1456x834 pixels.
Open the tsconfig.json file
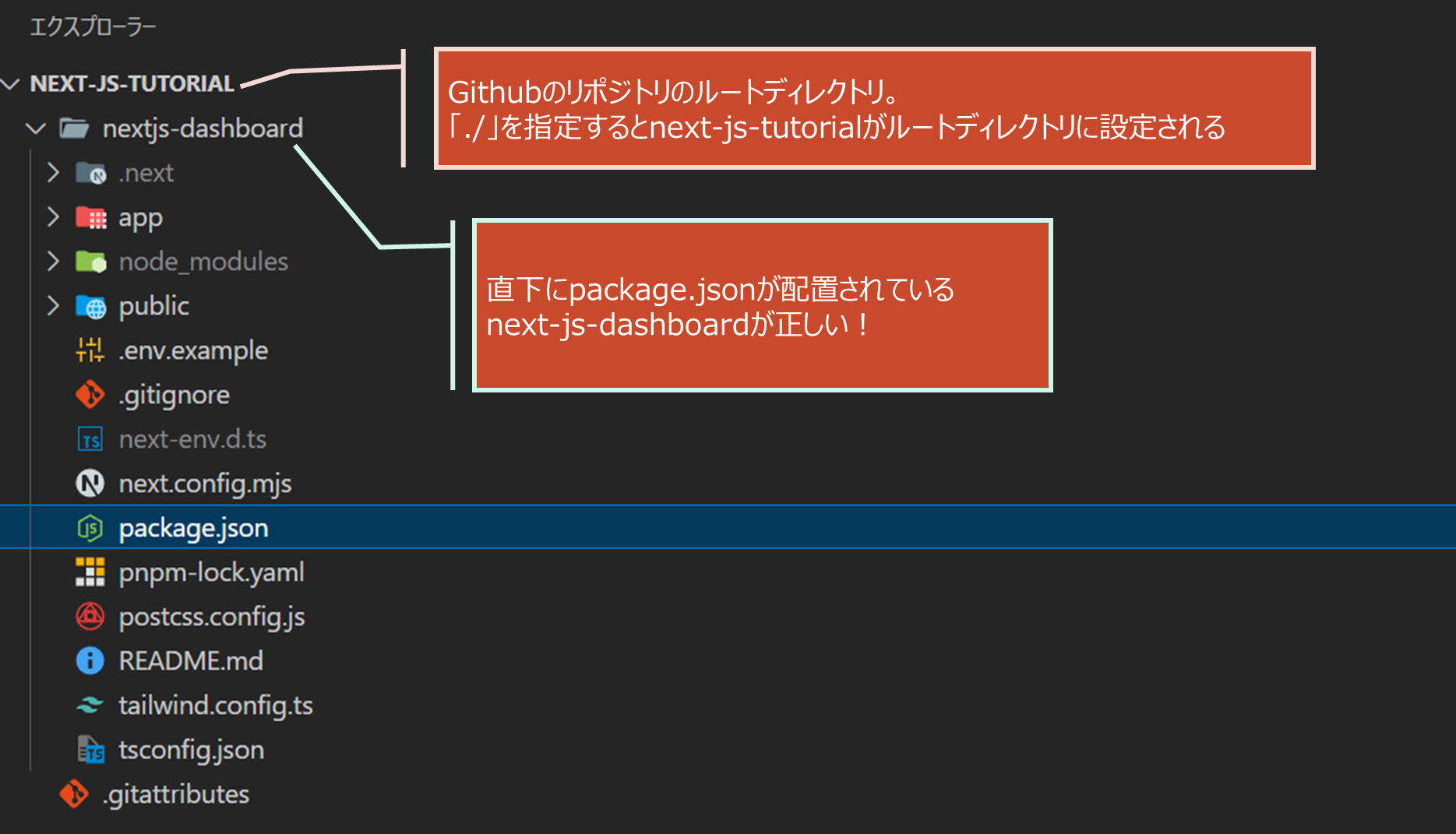191,750
